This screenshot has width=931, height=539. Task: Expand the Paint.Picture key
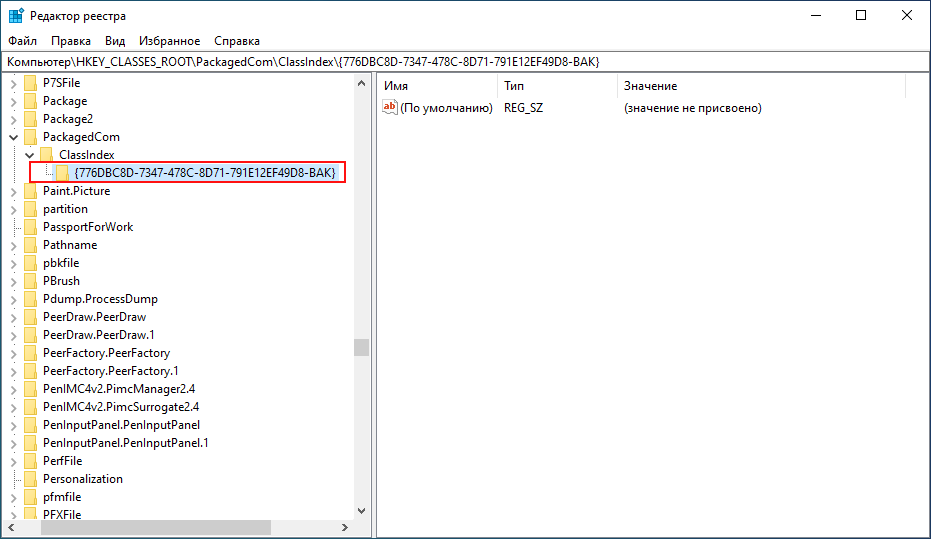tap(14, 191)
